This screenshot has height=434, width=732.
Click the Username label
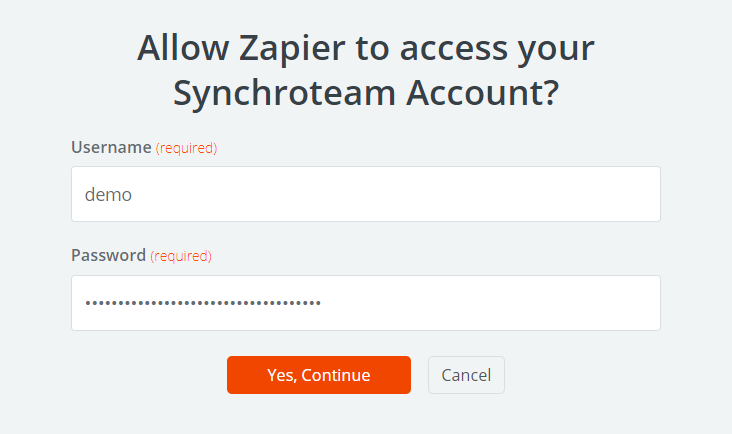pyautogui.click(x=111, y=147)
